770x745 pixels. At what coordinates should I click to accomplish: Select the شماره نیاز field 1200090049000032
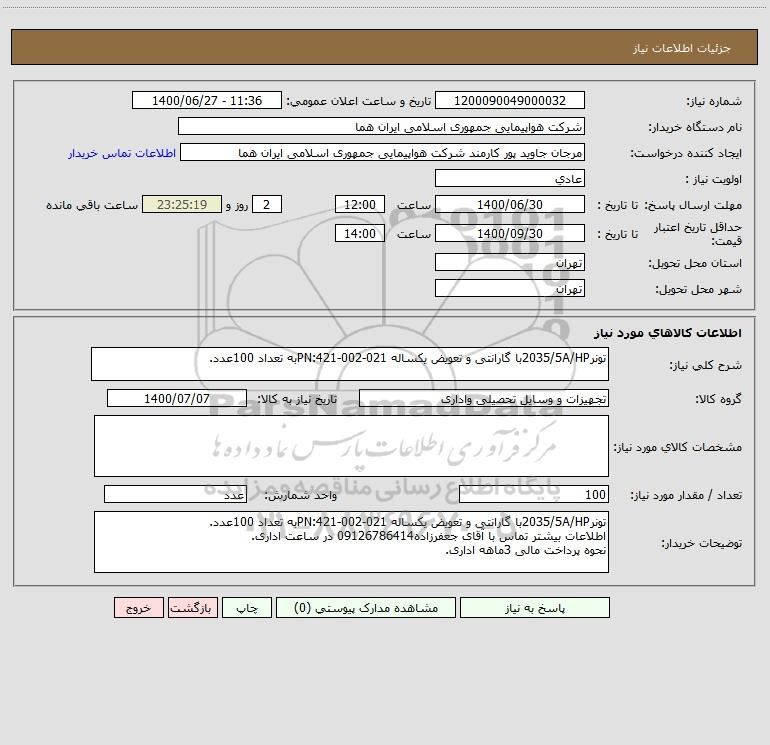click(510, 100)
